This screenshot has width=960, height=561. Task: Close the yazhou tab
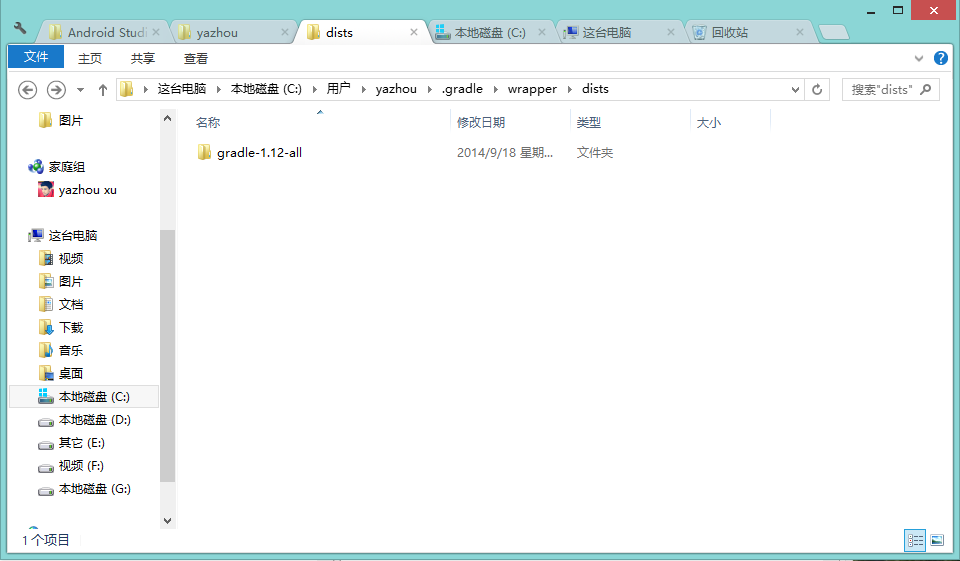[285, 32]
